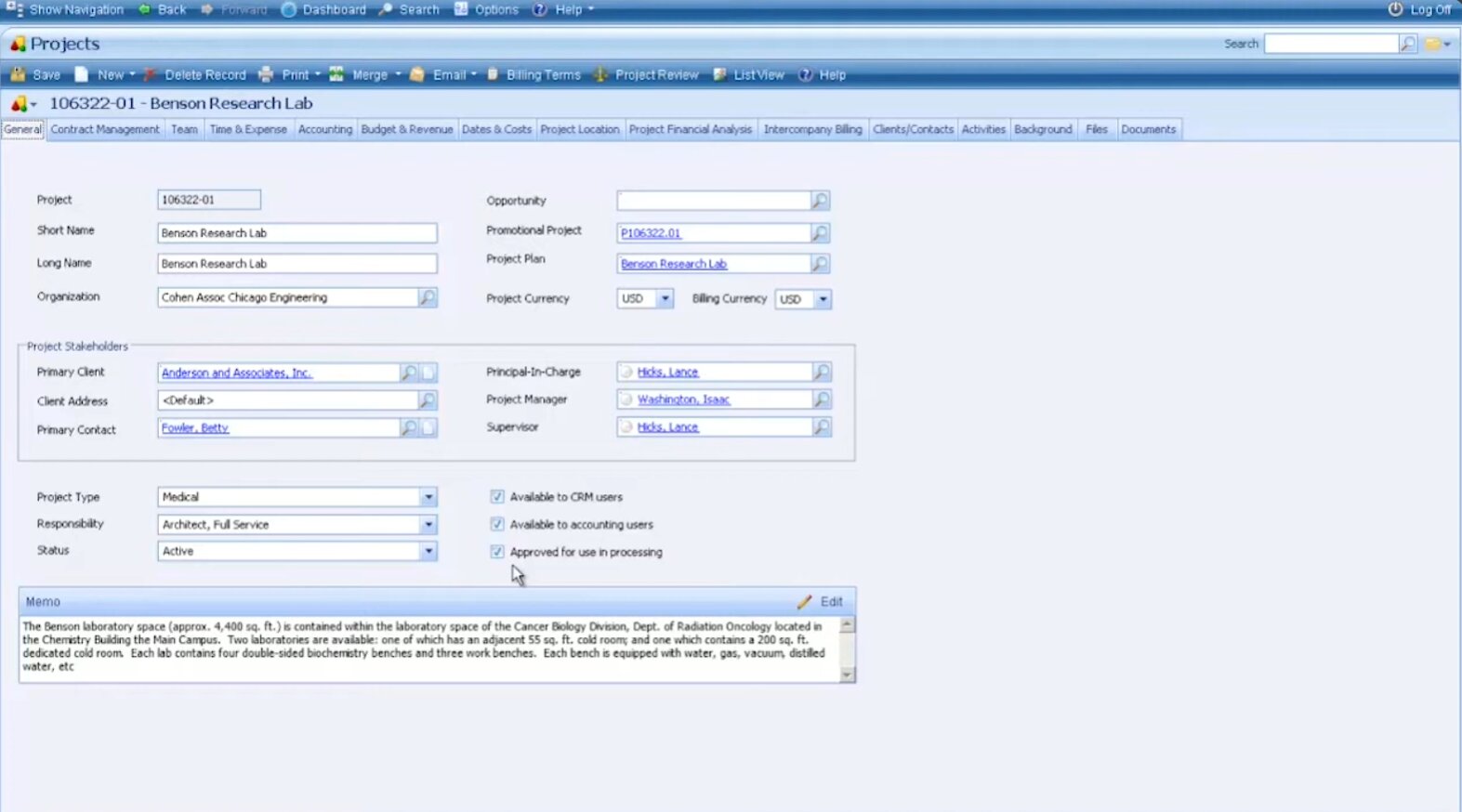Click the Short Name input field
Screen dimensions: 1462x812
[x=297, y=233]
